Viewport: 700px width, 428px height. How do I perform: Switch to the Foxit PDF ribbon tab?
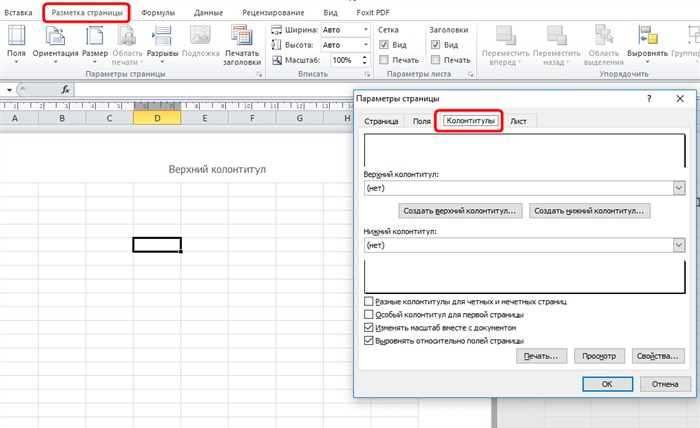point(373,12)
